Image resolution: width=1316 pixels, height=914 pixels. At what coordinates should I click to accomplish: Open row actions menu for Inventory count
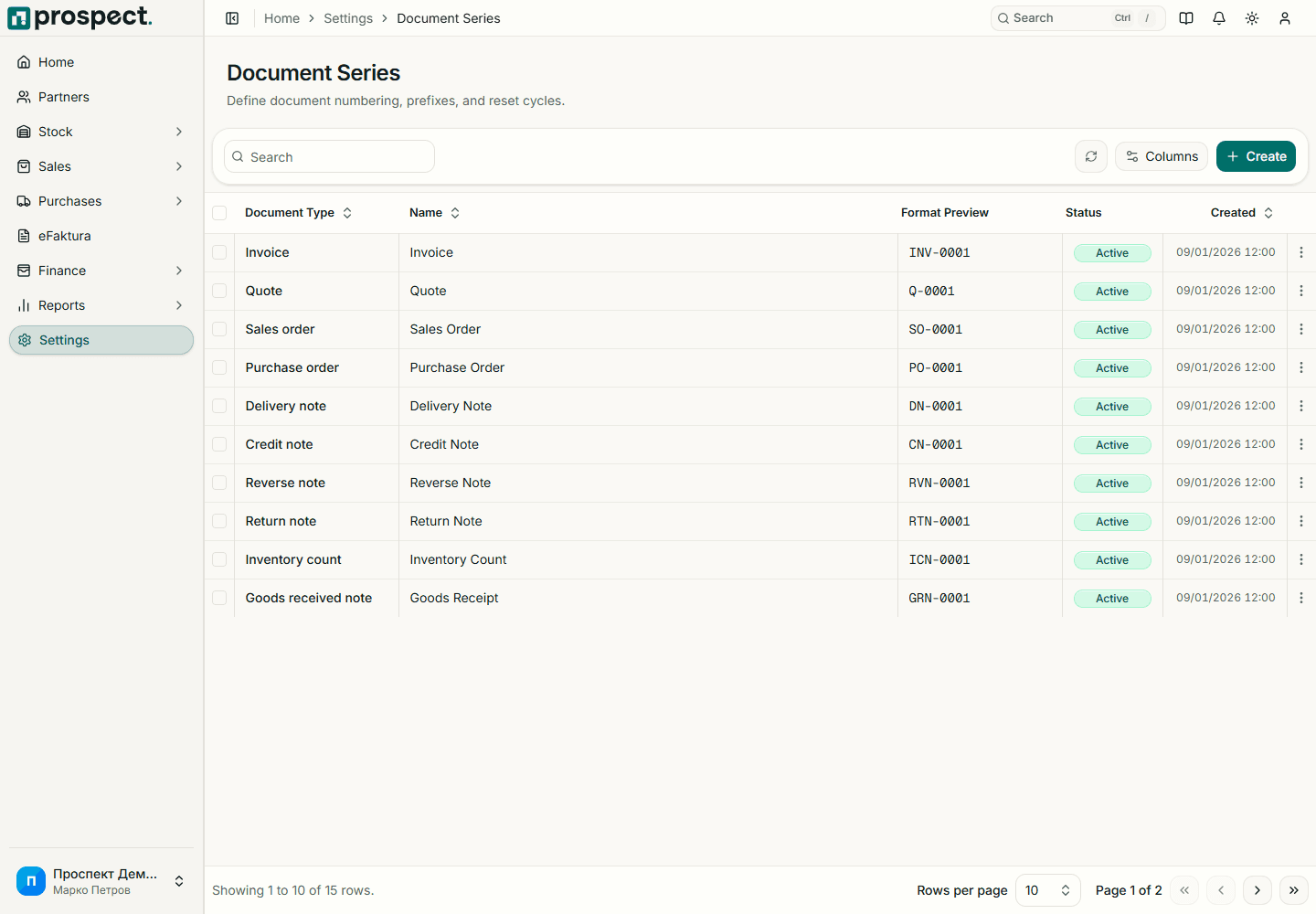pyautogui.click(x=1301, y=559)
